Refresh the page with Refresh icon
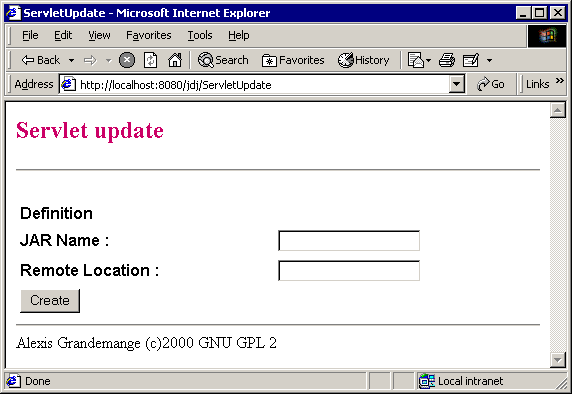The image size is (572, 394). click(150, 60)
